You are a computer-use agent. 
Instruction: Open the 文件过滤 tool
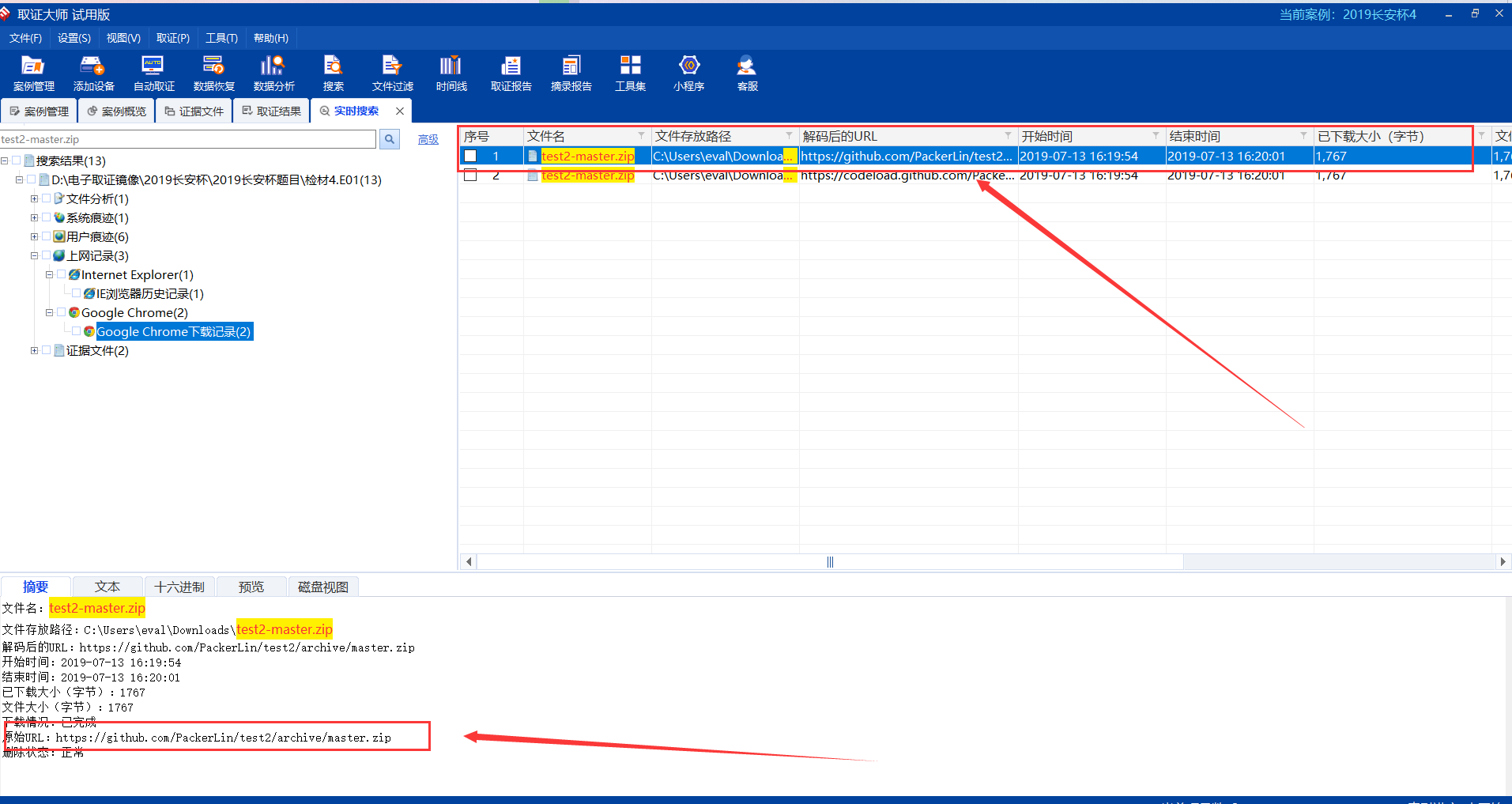tap(393, 74)
